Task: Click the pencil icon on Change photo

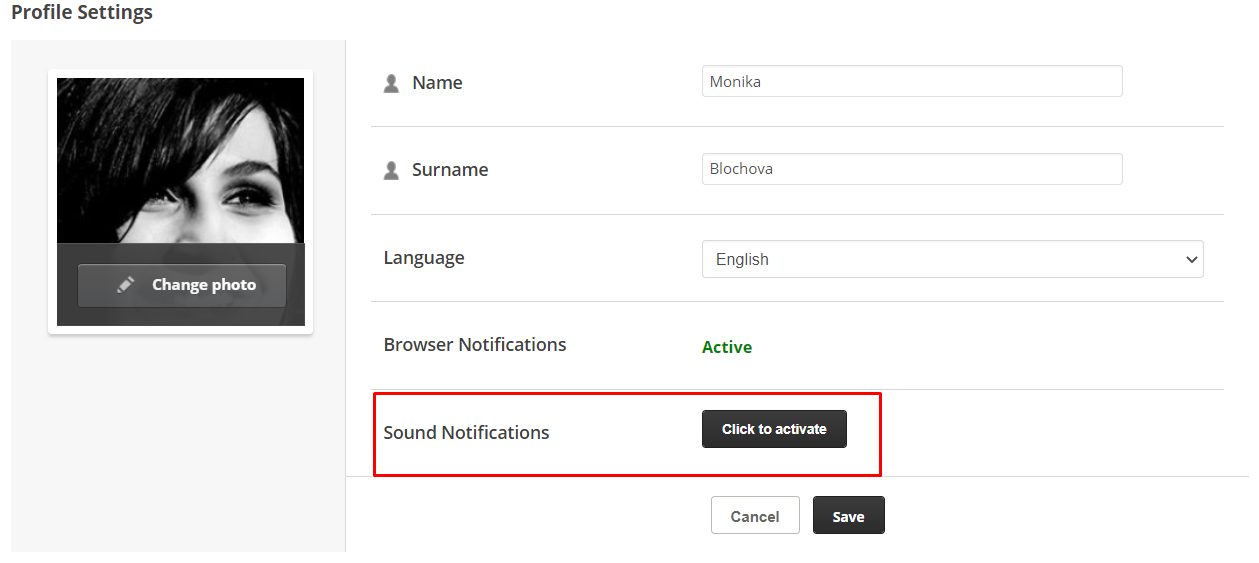Action: 125,285
